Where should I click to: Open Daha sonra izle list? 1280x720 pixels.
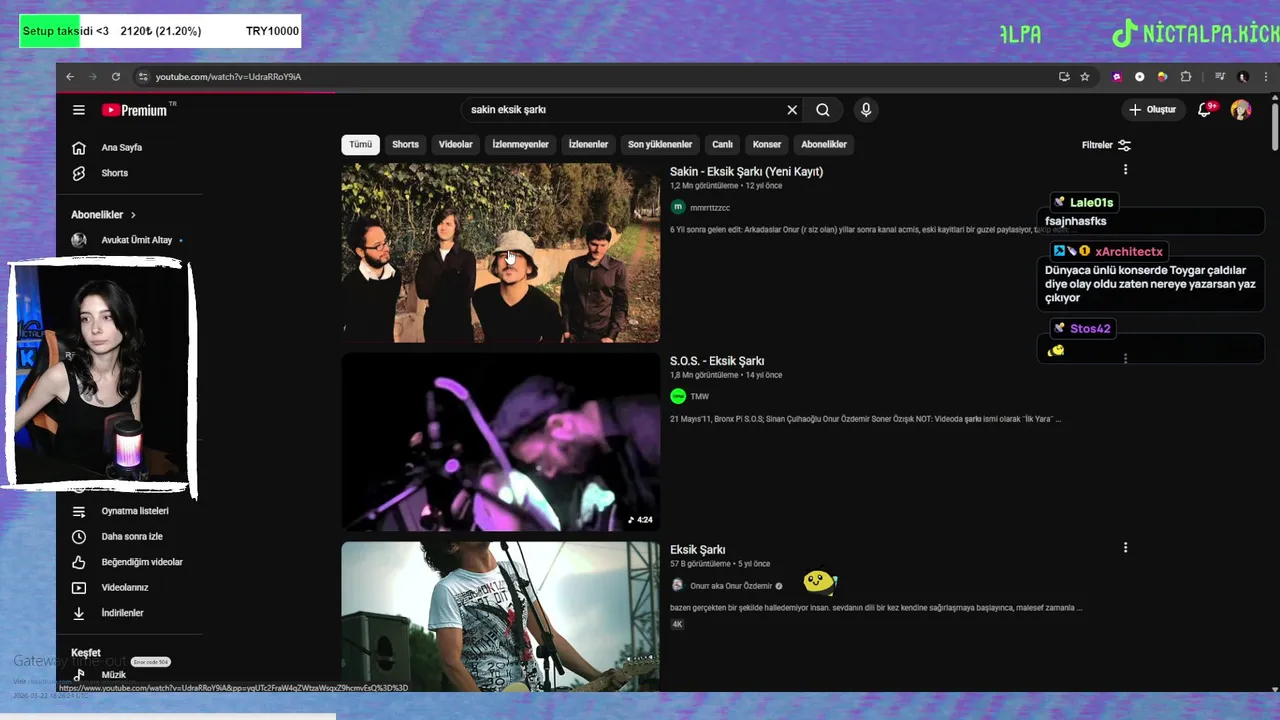[x=130, y=537]
